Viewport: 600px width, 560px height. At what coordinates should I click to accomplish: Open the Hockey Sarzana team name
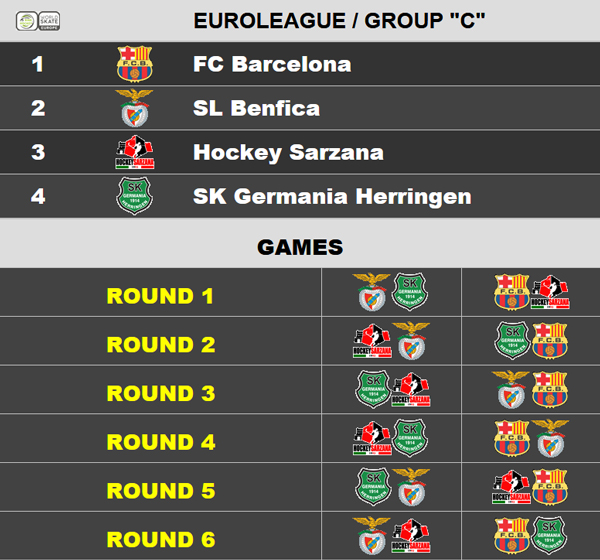click(x=289, y=152)
